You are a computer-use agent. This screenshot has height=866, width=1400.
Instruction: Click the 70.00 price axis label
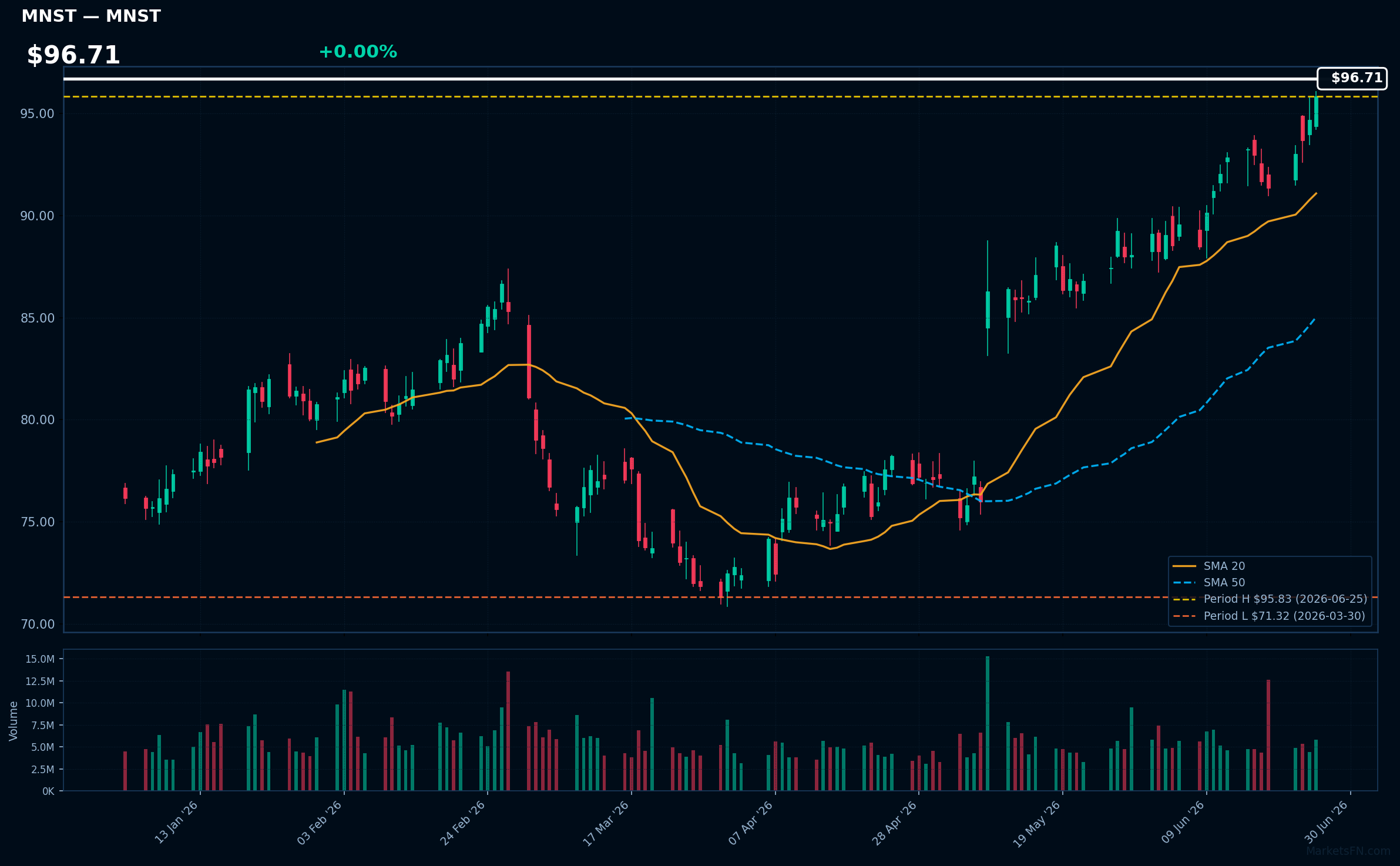coord(37,625)
